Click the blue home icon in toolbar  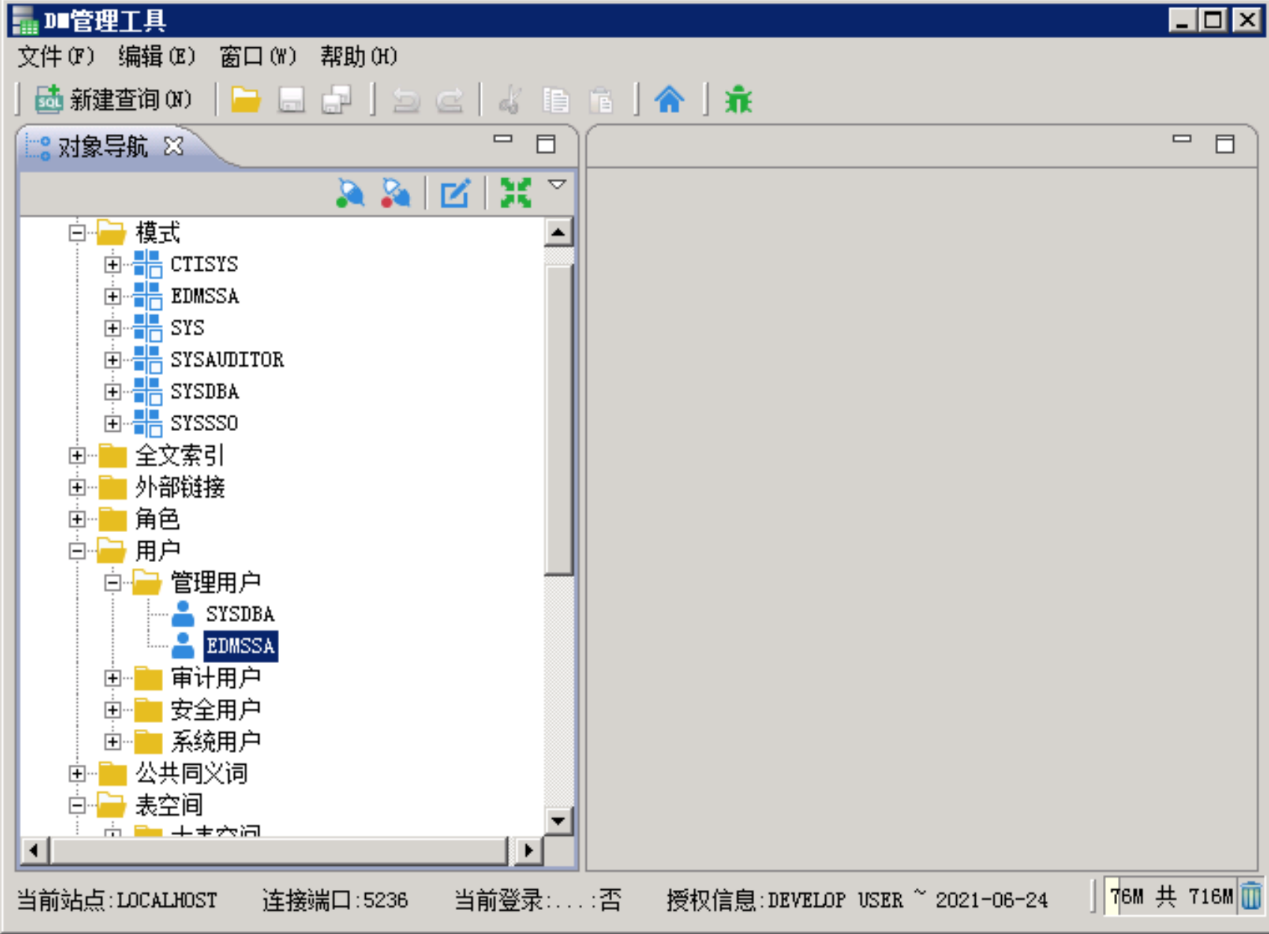pos(669,100)
